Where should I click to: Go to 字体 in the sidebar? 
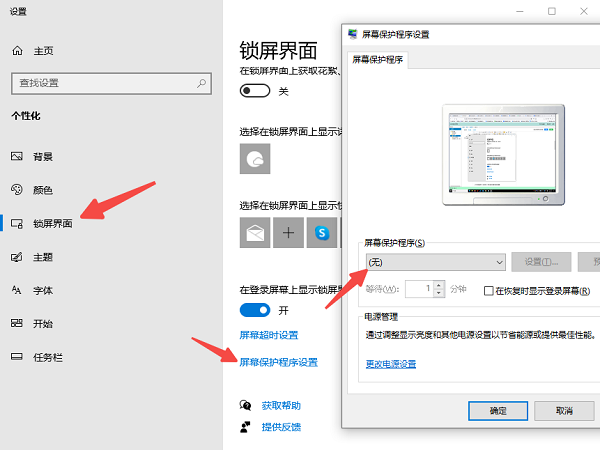click(43, 290)
